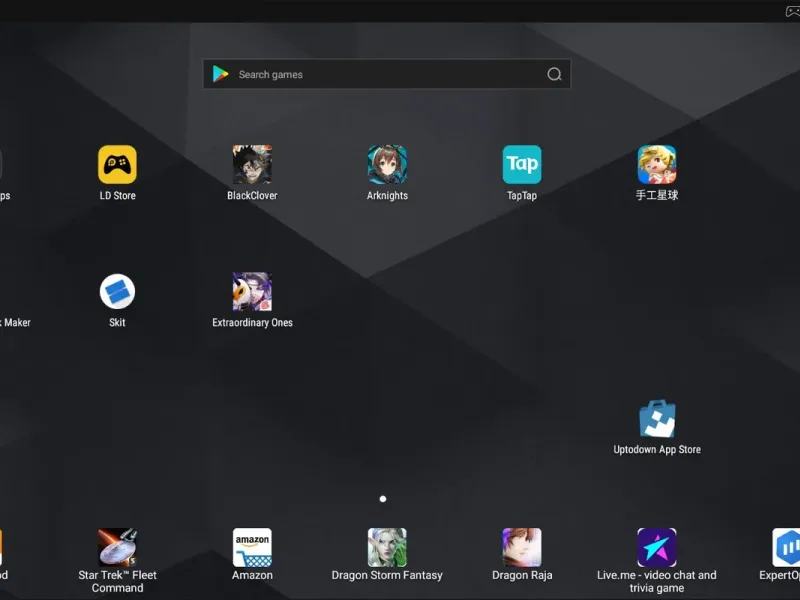Launch Star Trek Fleet Command
The width and height of the screenshot is (800, 600).
coord(117,547)
